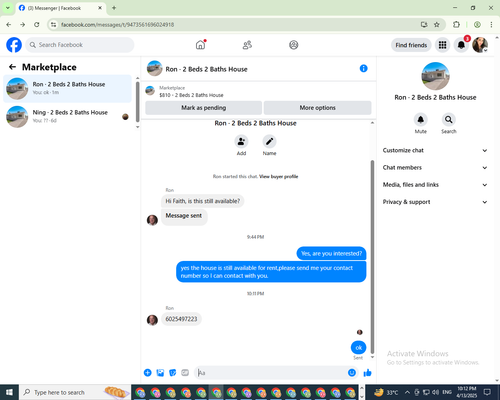500x400 pixels.
Task: Click the Search Facebook field
Action: [x=80, y=45]
